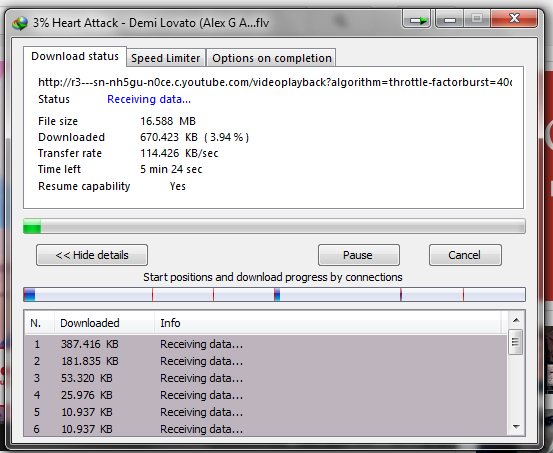Click the scroll up arrow in connections list
This screenshot has width=553, height=453.
(516, 320)
